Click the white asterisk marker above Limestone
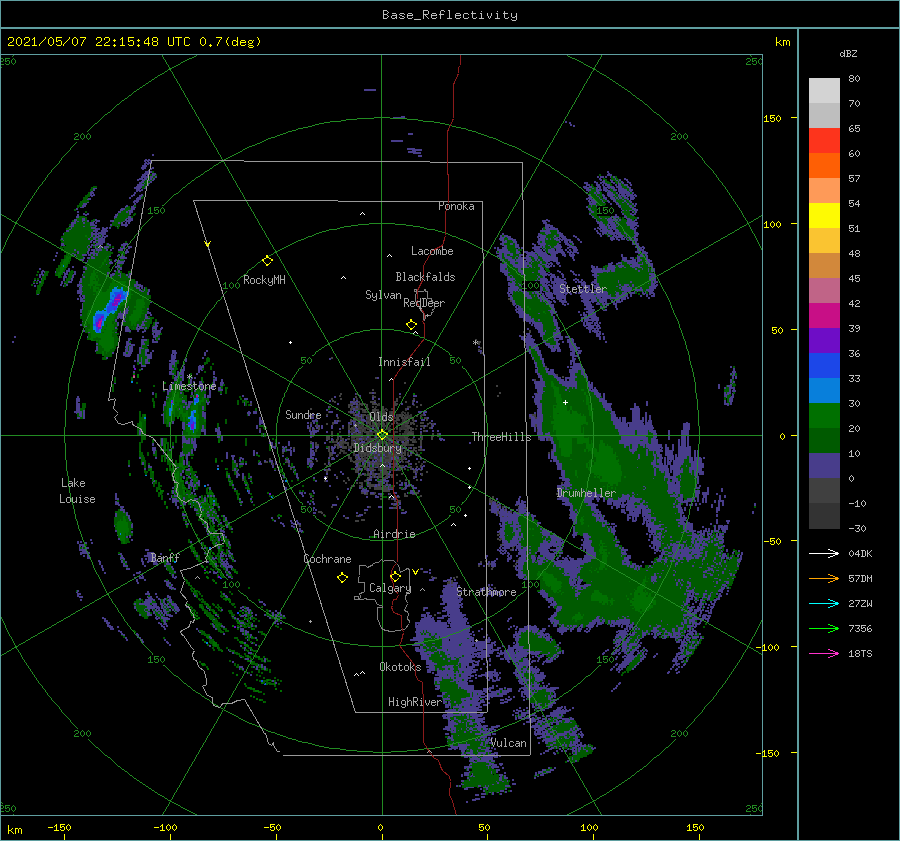Viewport: 900px width, 841px height. coord(189,377)
